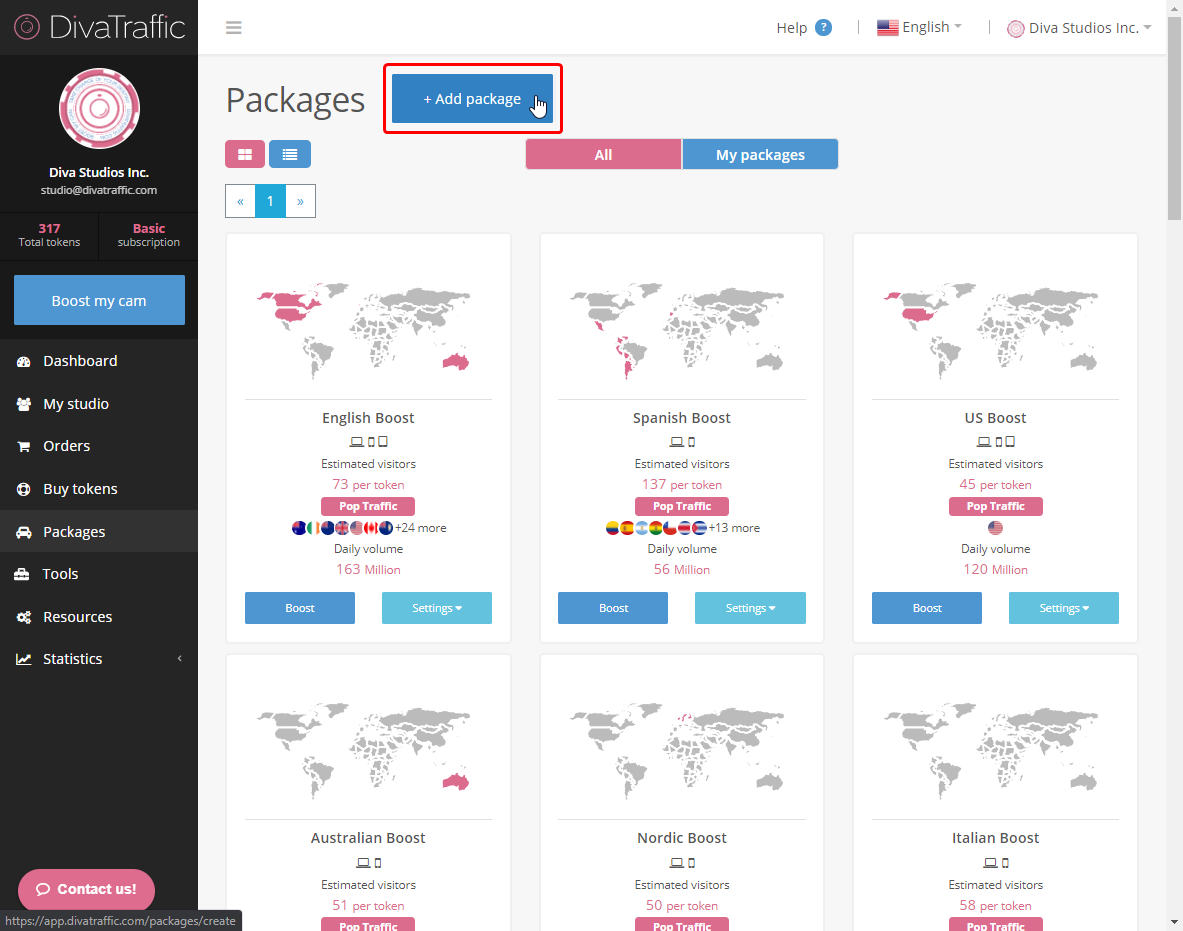Open Buy tokens from the sidebar
Screen dimensions: 1183x931
99,490
